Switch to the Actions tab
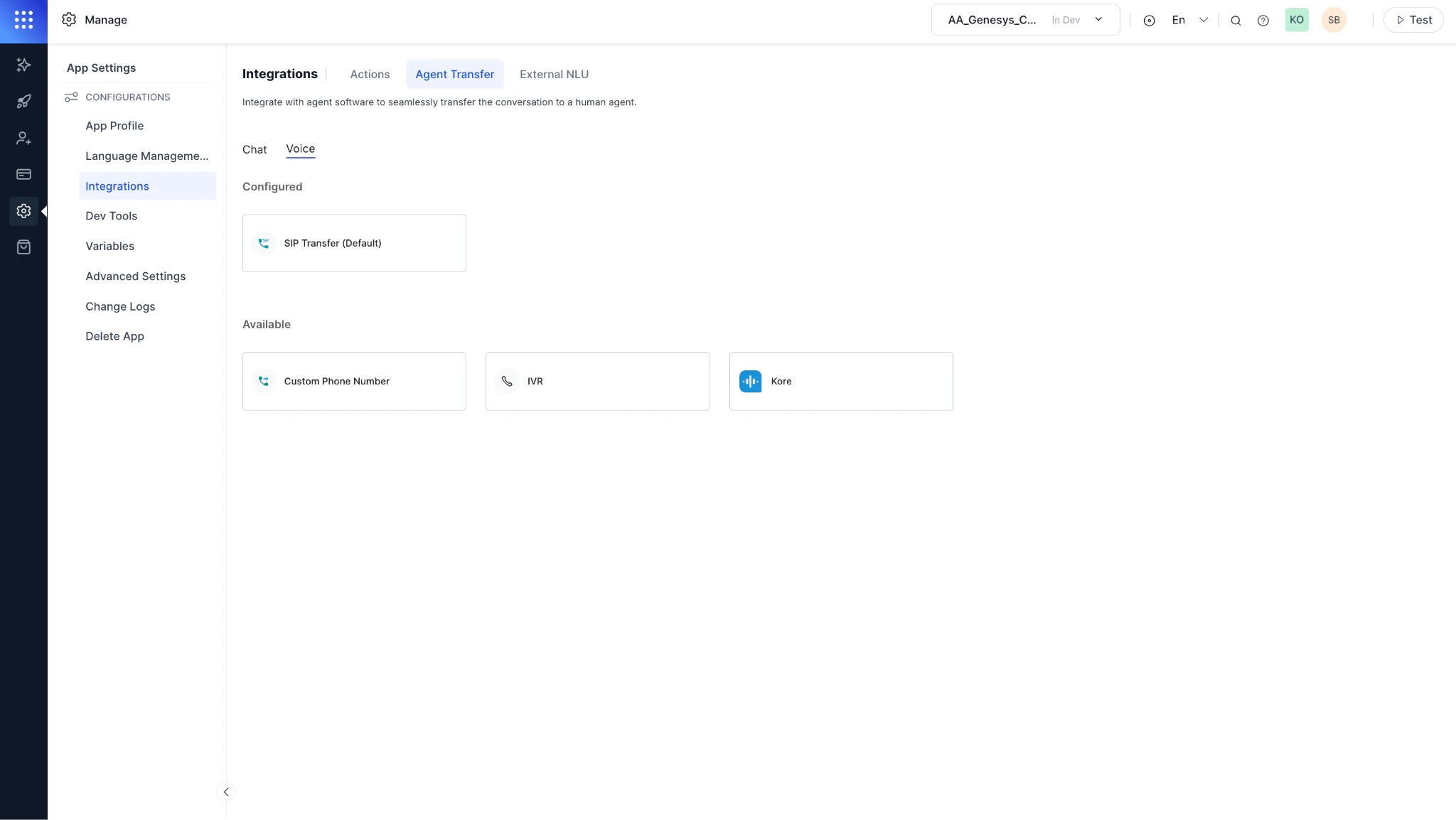This screenshot has width=1456, height=820. 369,74
